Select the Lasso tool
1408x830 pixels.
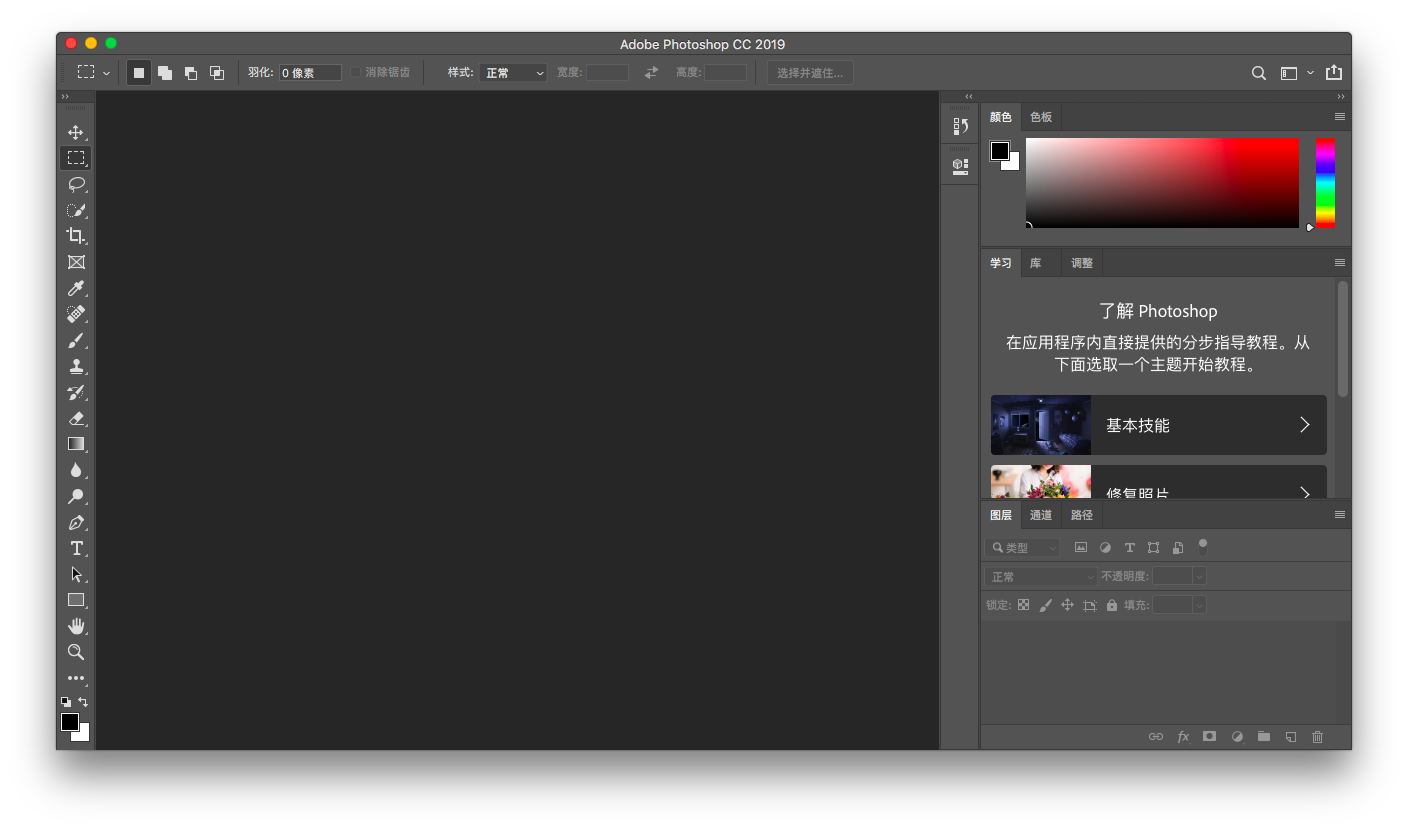pos(75,184)
